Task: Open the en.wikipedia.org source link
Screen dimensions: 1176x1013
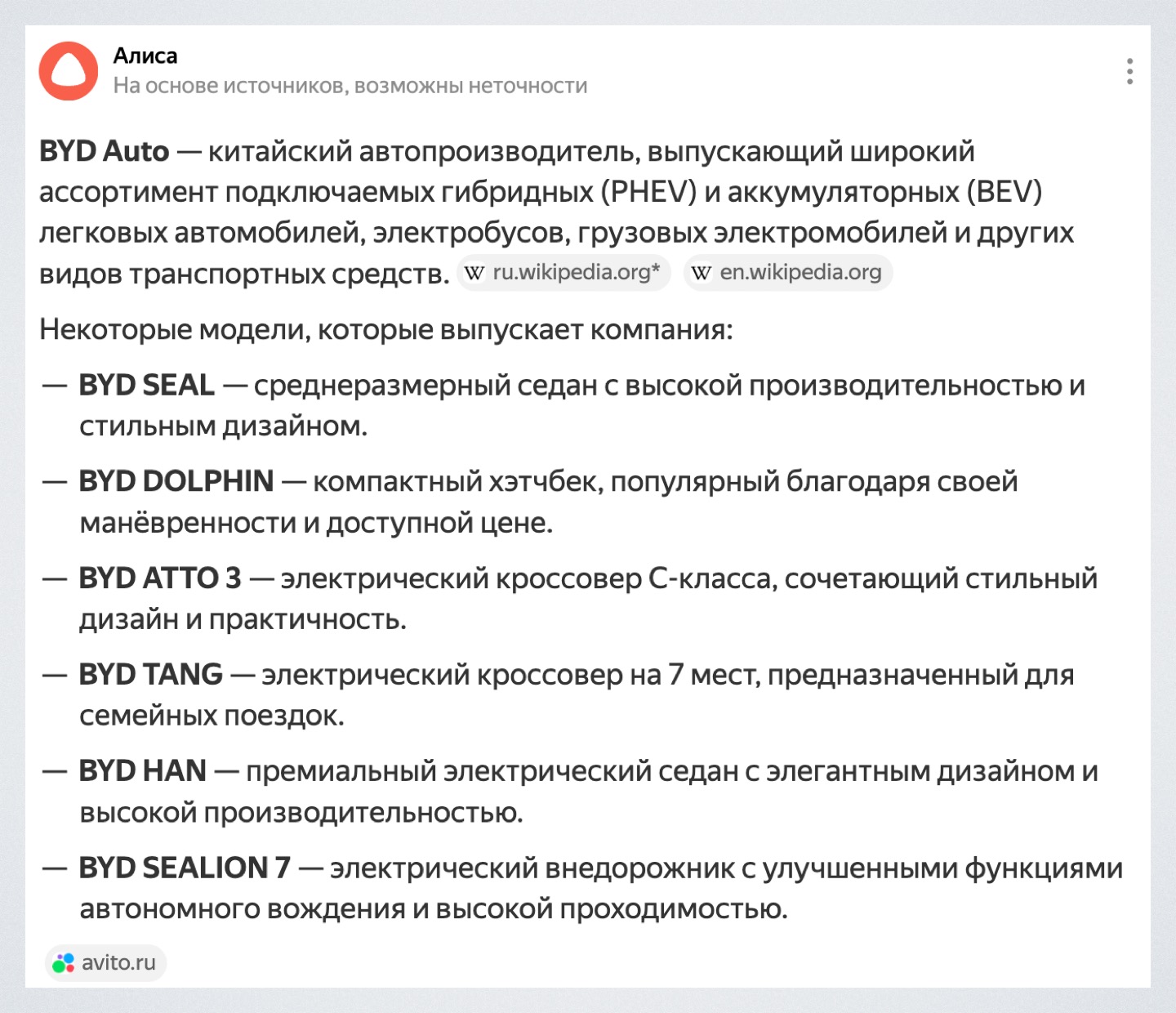Action: pos(800,272)
